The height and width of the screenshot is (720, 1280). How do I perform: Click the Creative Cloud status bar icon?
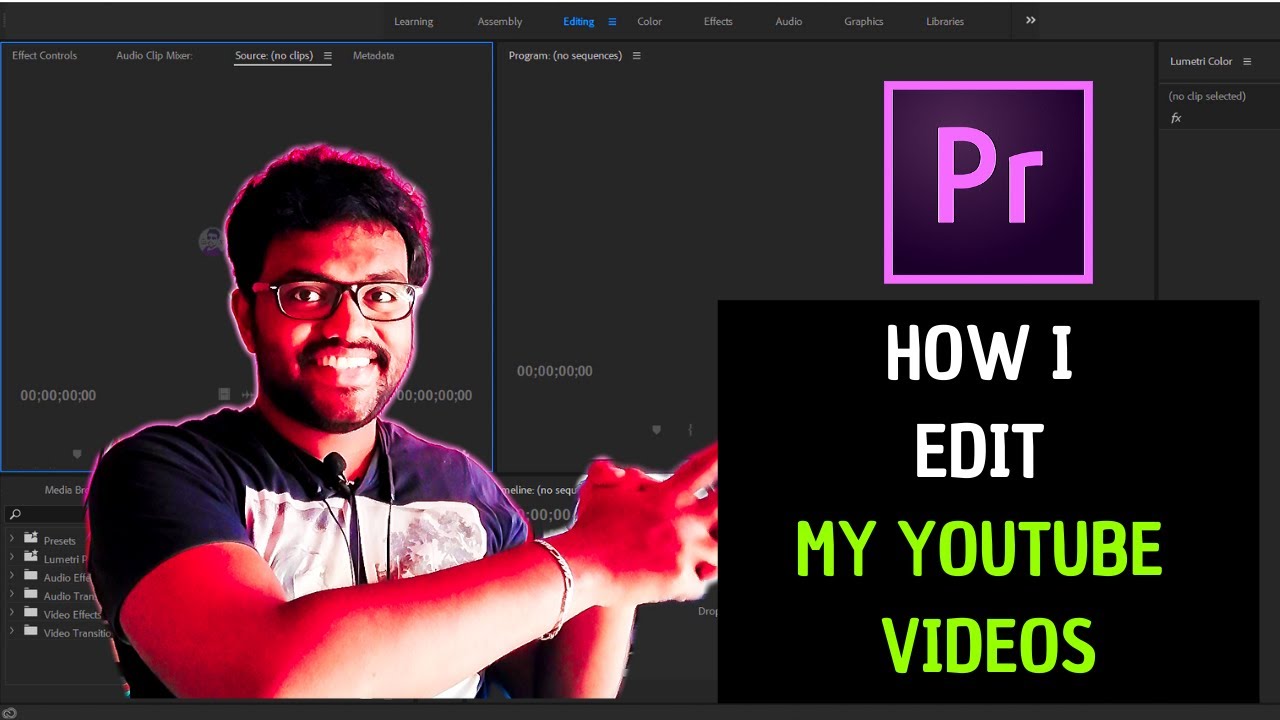[10, 712]
